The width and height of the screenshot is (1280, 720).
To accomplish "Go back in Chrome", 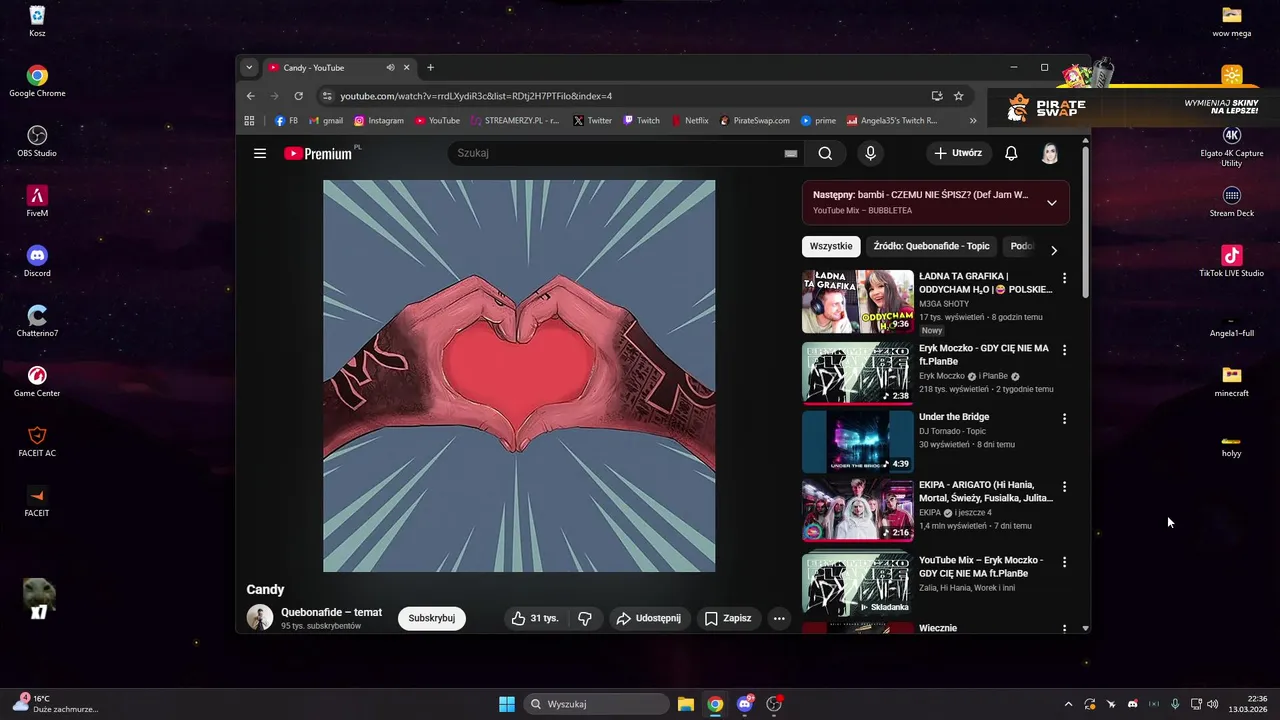I will pyautogui.click(x=251, y=96).
